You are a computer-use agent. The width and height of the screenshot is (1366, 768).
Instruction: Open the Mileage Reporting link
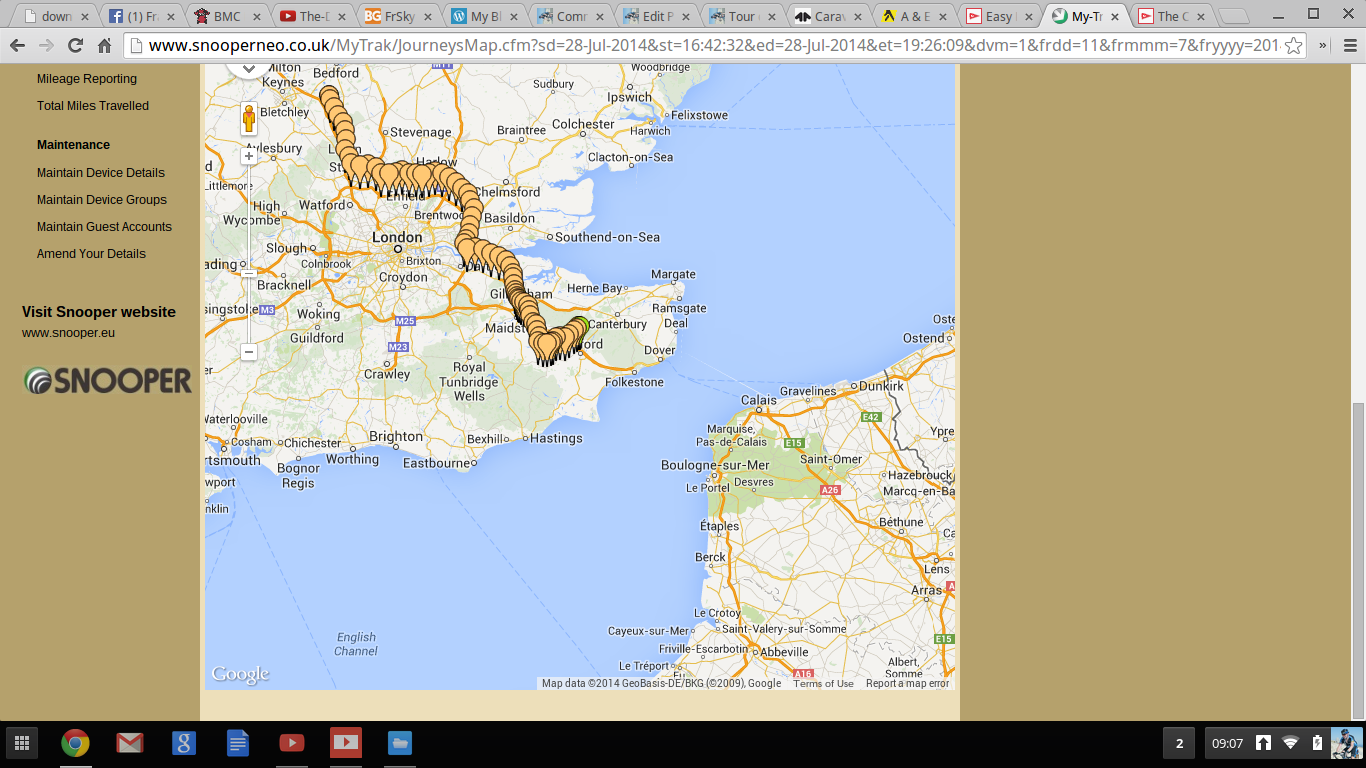click(87, 79)
